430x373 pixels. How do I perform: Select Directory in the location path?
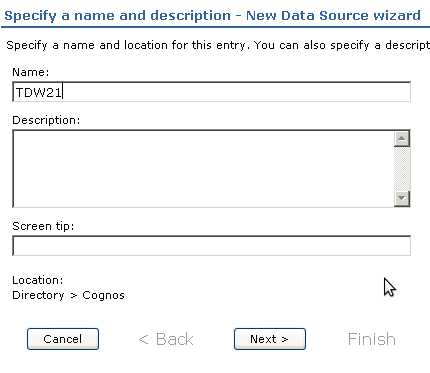38,295
